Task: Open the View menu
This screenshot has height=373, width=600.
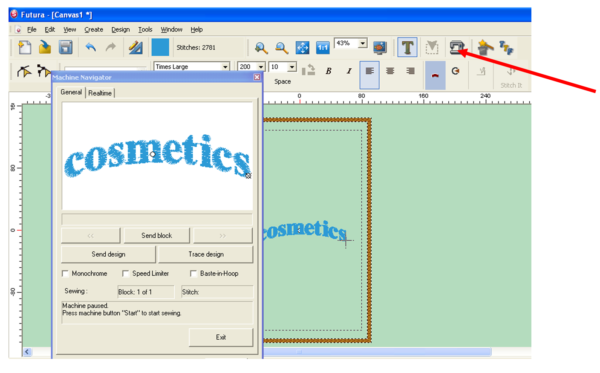Action: tap(70, 29)
